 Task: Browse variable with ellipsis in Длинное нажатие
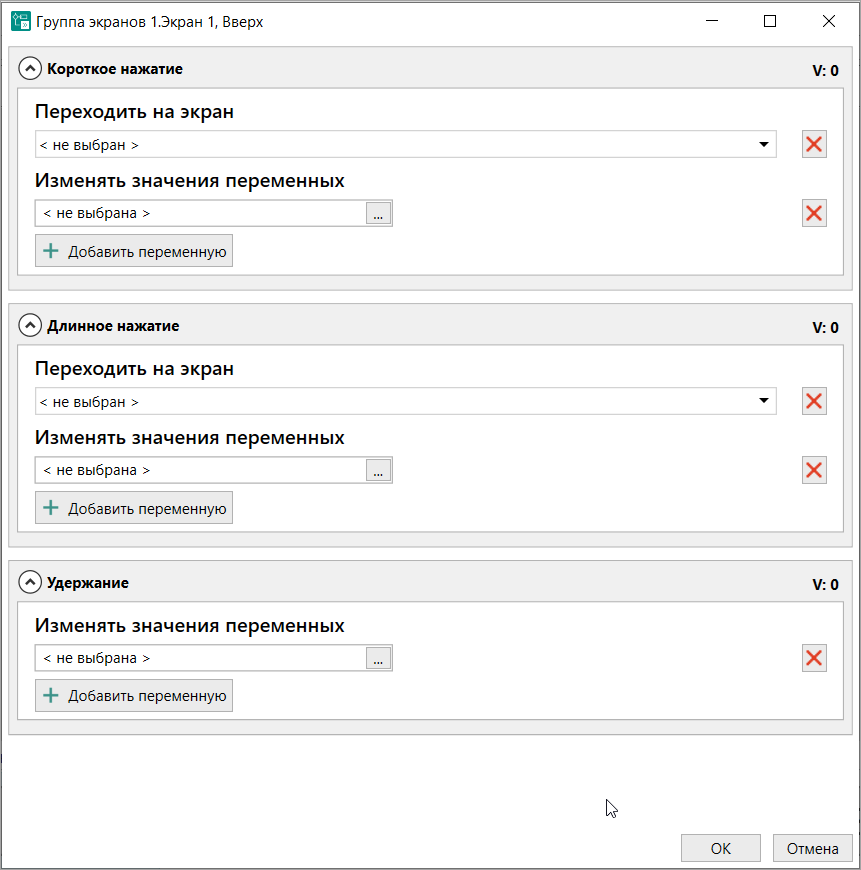tap(378, 470)
